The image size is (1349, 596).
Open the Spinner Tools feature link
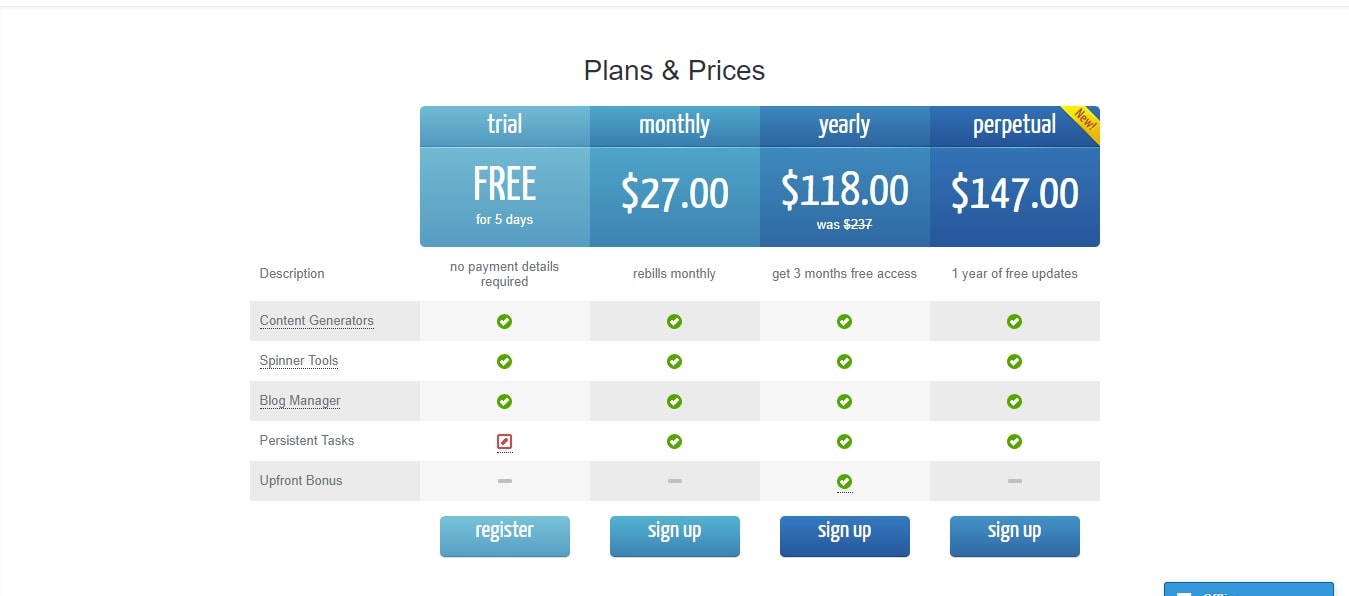pos(299,361)
